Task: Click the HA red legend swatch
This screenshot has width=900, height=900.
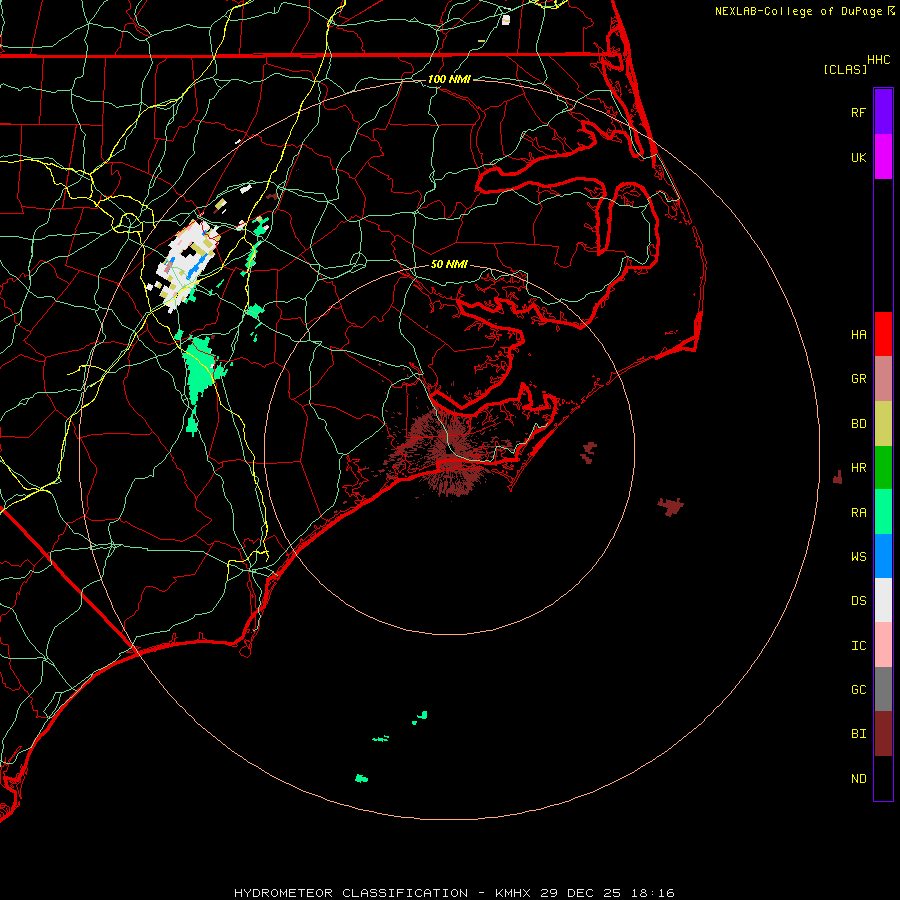Action: coord(883,334)
